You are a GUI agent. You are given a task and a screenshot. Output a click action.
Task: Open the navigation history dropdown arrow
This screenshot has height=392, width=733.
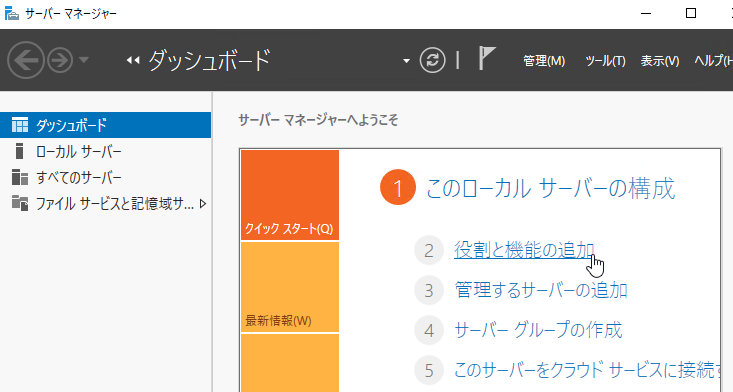point(84,60)
